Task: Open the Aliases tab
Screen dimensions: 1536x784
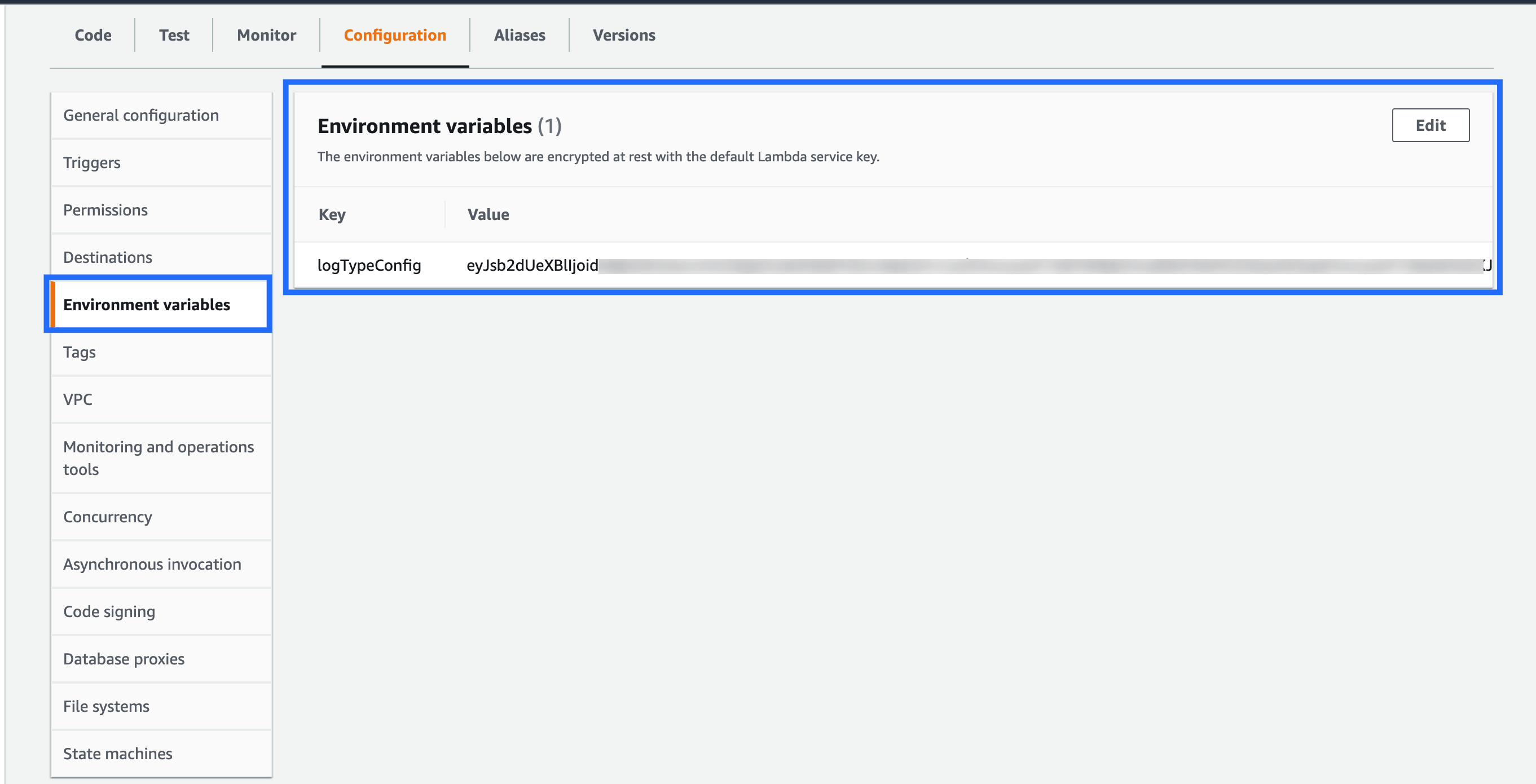Action: click(x=520, y=35)
